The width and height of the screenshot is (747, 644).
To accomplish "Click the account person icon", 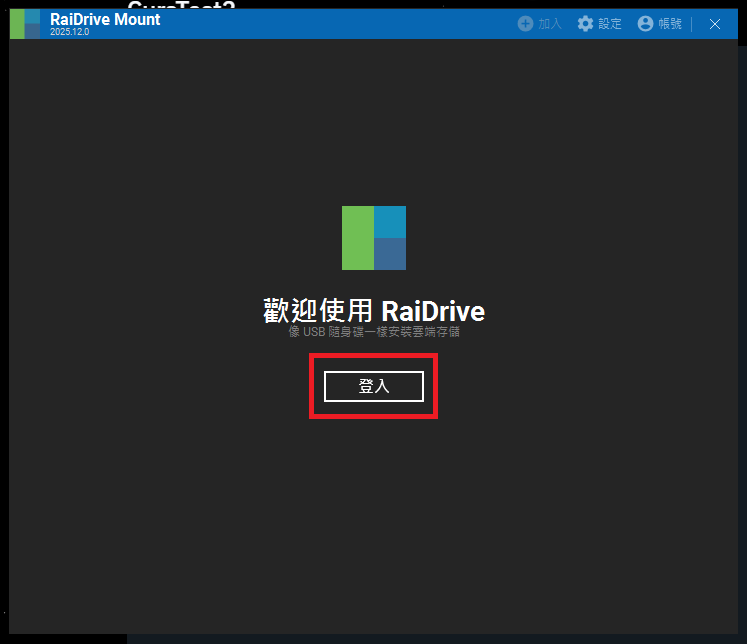I will (x=645, y=23).
